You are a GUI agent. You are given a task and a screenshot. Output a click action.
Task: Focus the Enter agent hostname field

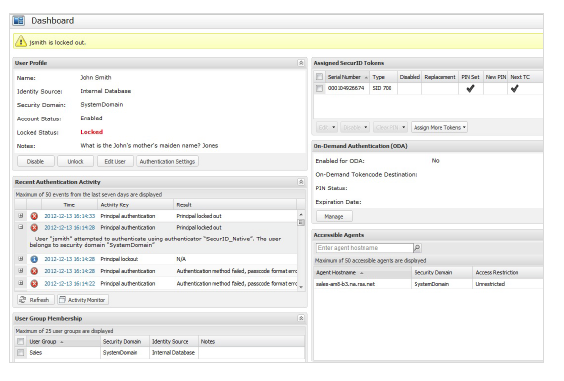pos(364,248)
